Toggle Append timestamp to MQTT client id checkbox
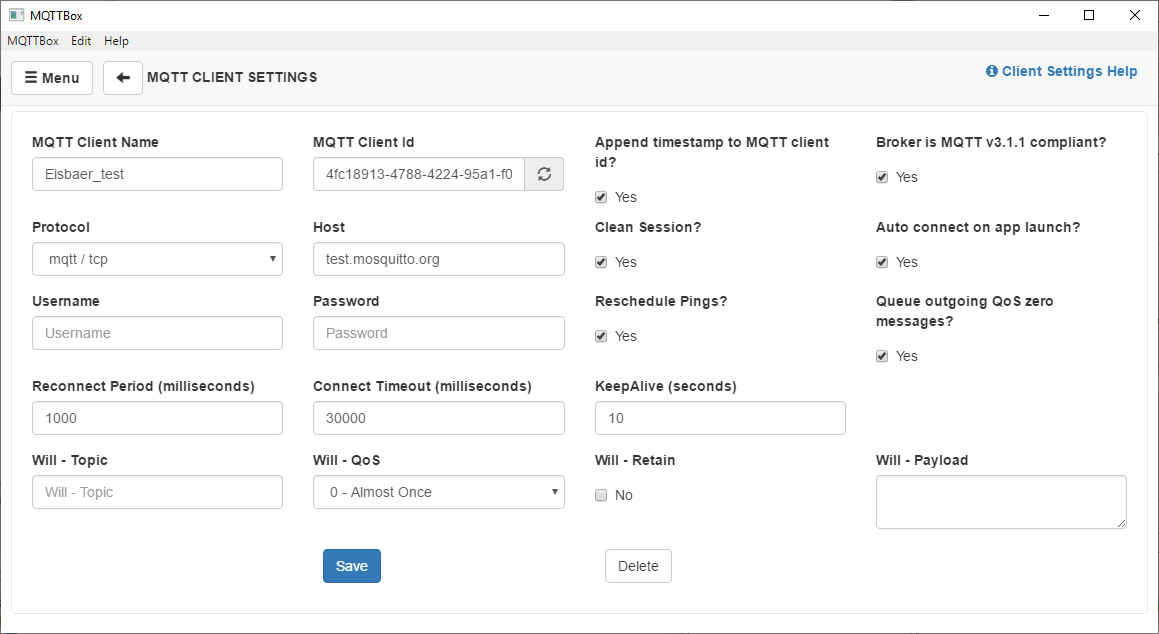Image resolution: width=1159 pixels, height=634 pixels. (601, 197)
